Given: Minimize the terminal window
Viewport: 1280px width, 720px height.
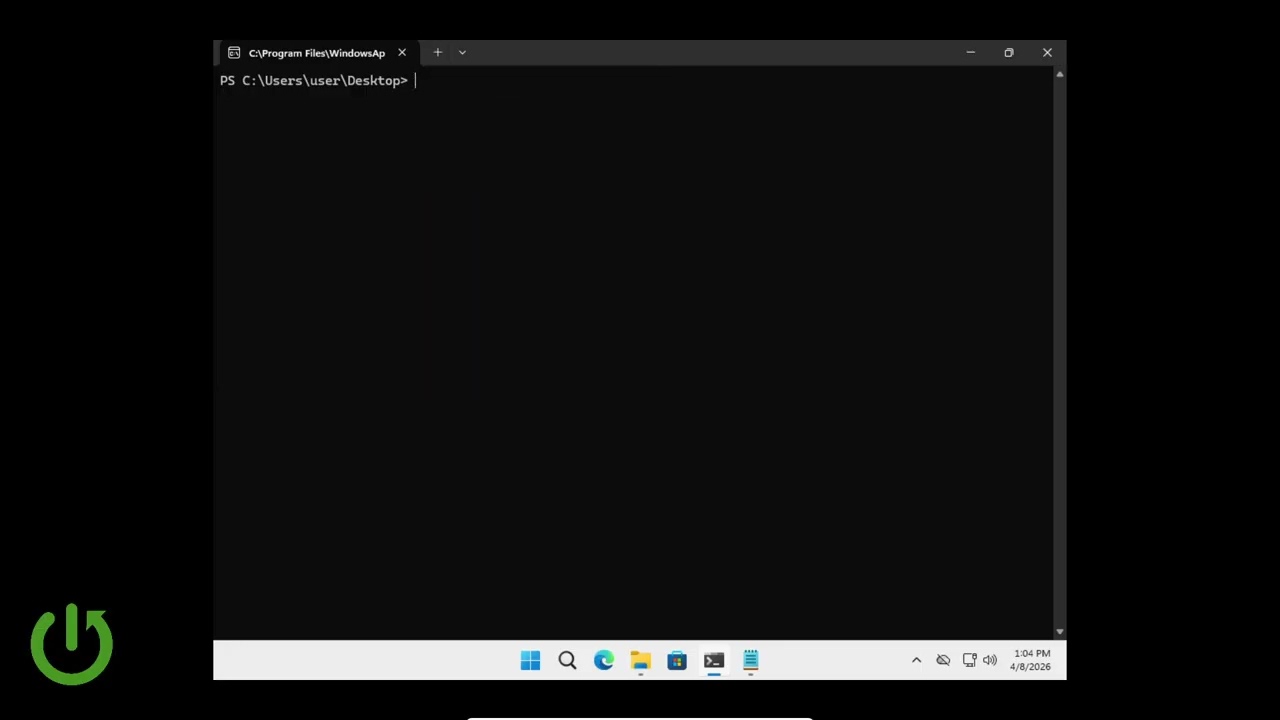Looking at the screenshot, I should click(x=970, y=53).
